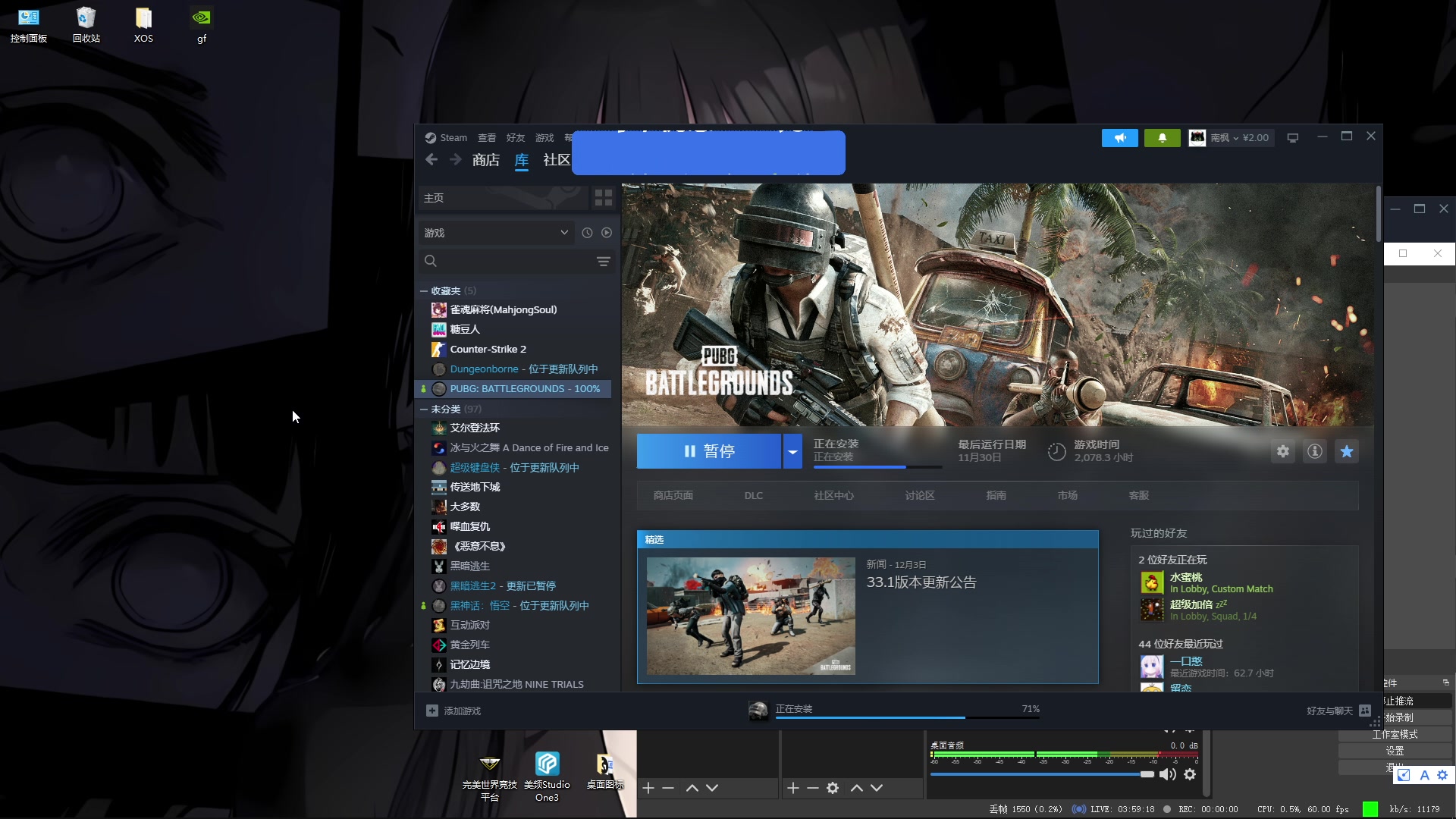Switch library to grid collections view

point(604,198)
